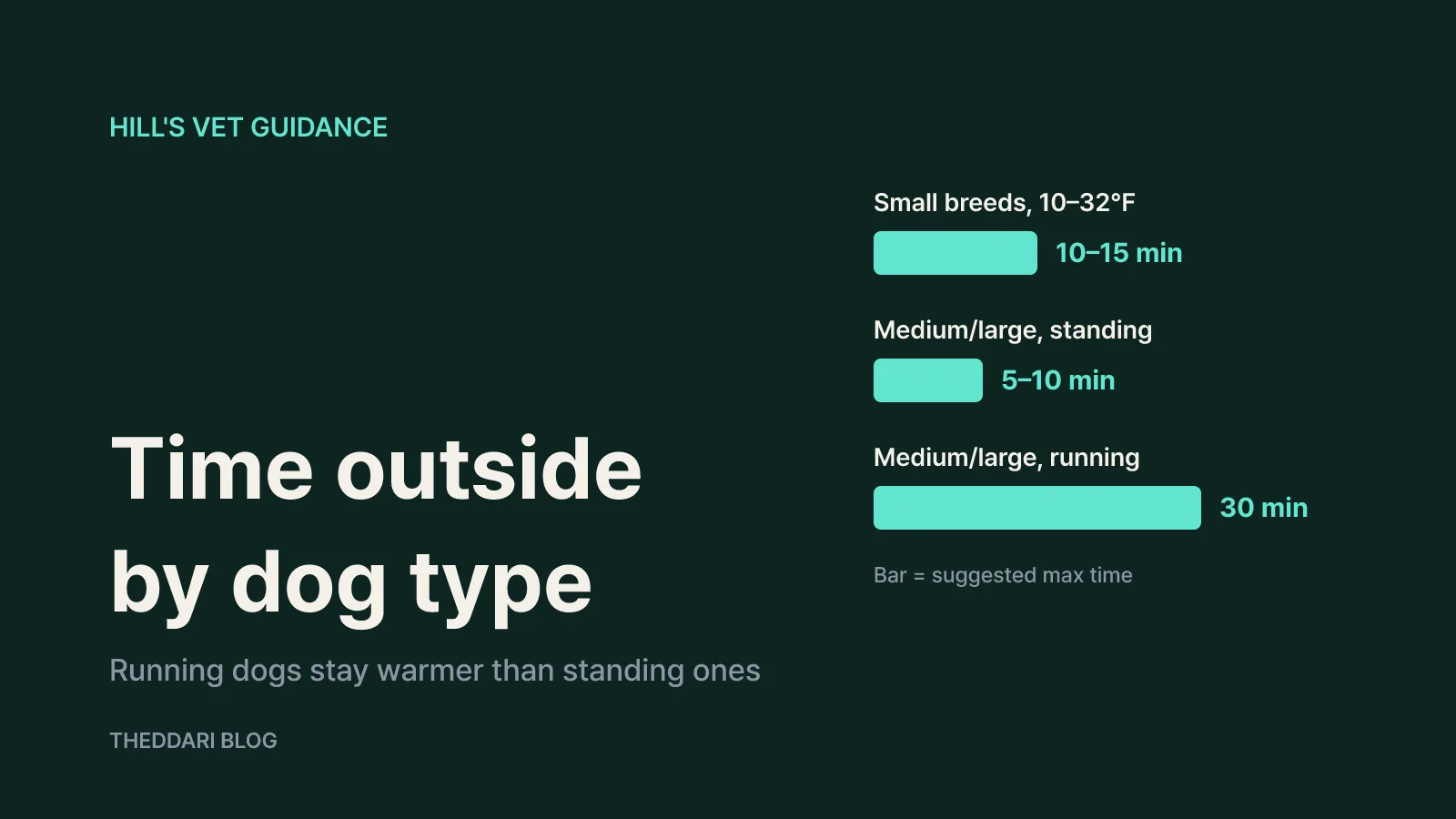
Task: Click the by dog type title line
Action: click(351, 584)
